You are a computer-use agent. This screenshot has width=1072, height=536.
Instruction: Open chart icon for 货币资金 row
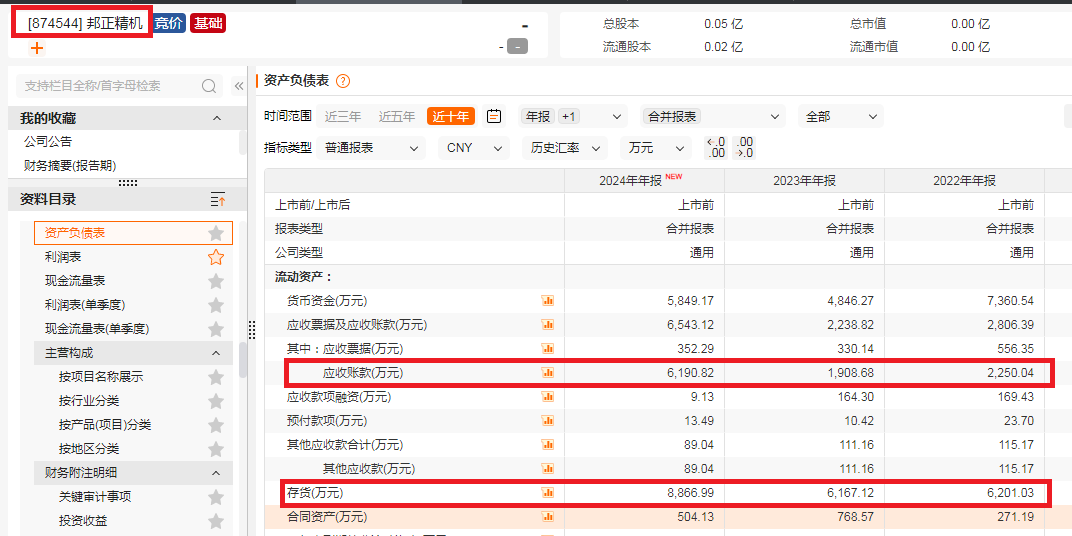[x=548, y=301]
